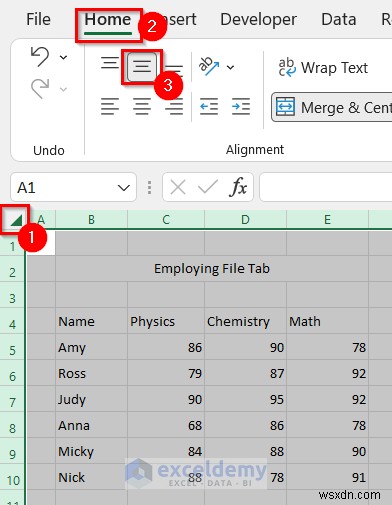Select column E header
This screenshot has height=505, width=392.
tap(327, 220)
